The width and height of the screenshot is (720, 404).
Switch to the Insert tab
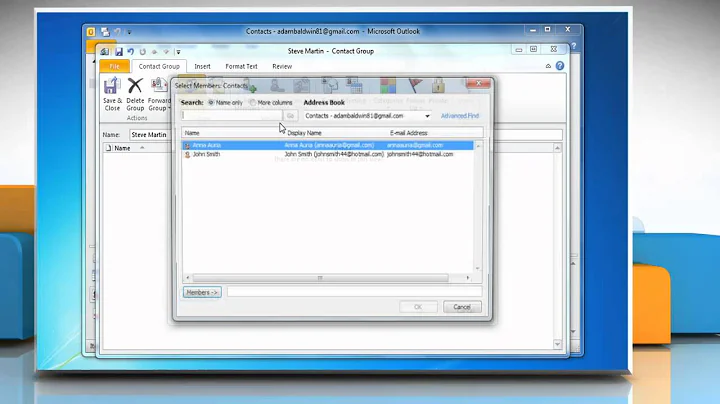click(202, 66)
